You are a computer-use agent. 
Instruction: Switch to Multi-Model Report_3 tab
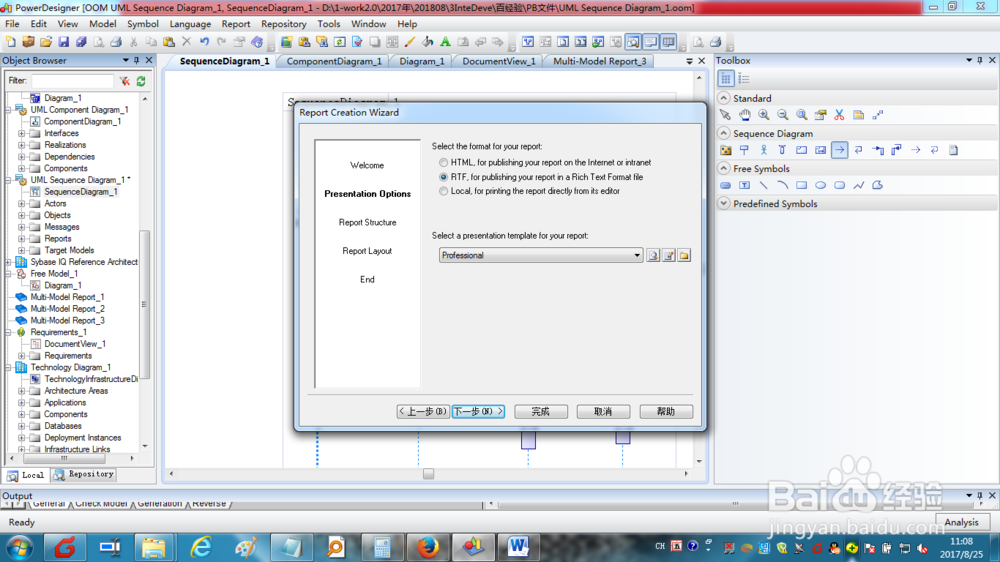pyautogui.click(x=599, y=61)
